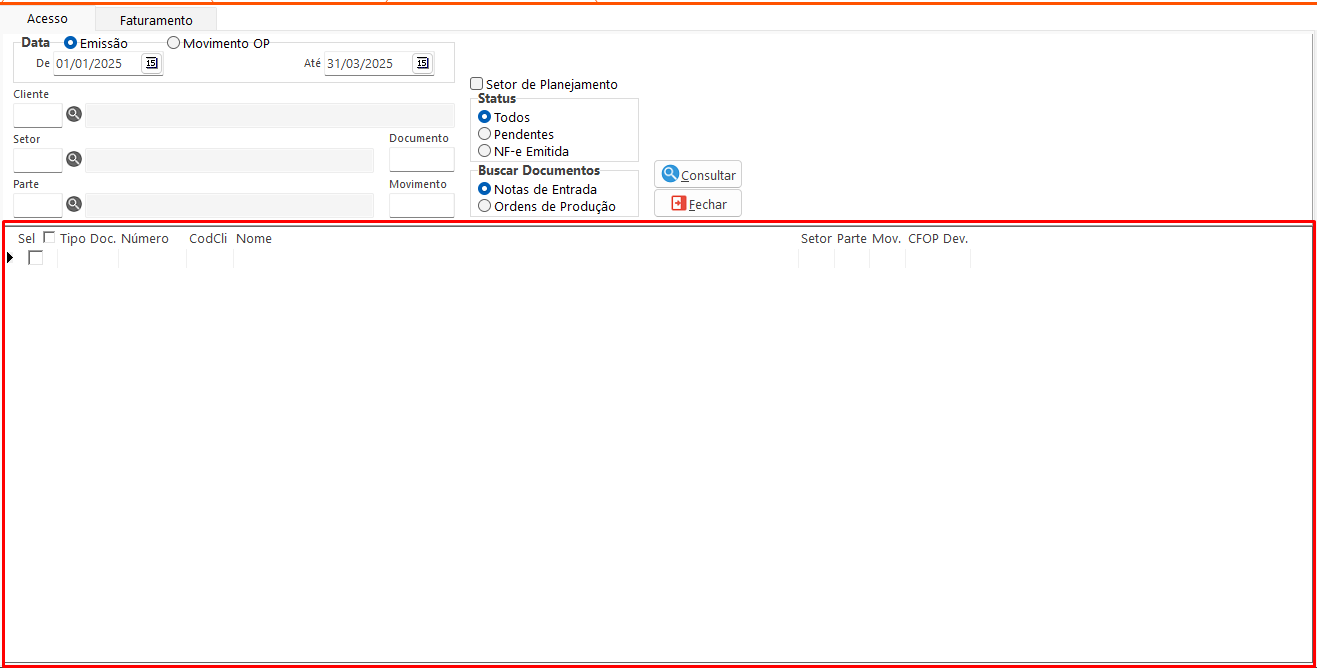
Task: Select Ordens de Produção document search
Action: pos(485,206)
